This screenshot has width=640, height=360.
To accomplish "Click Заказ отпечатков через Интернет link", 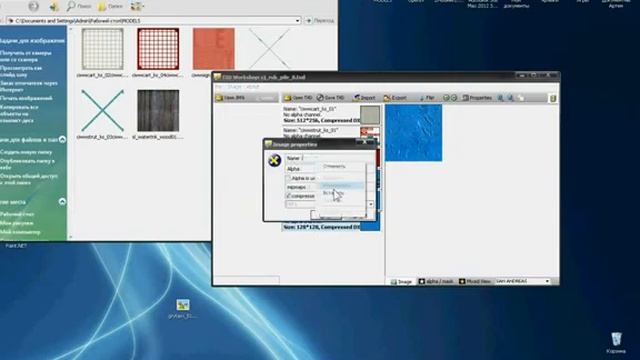I will click(x=28, y=86).
